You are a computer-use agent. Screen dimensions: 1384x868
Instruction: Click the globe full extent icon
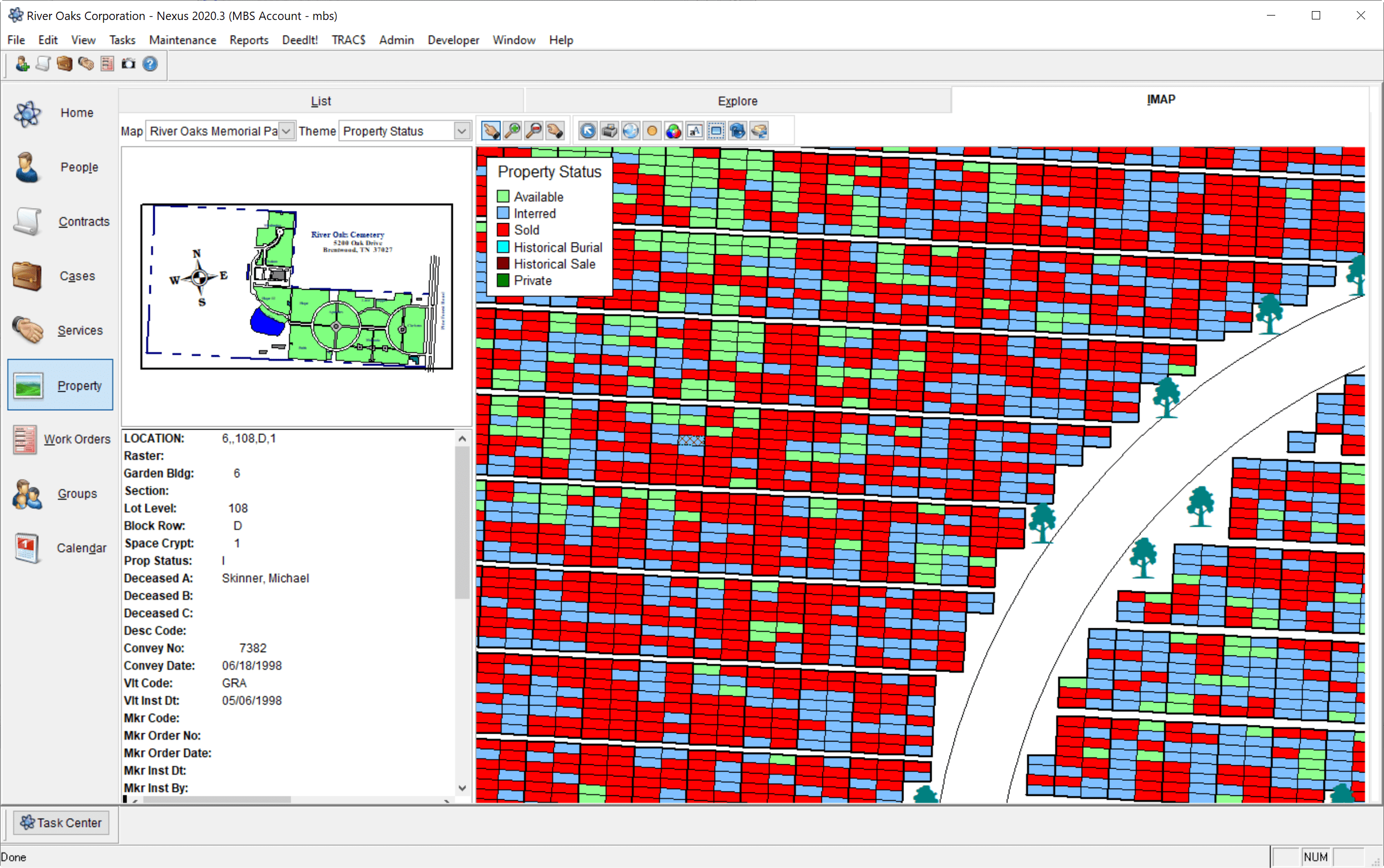click(x=630, y=131)
